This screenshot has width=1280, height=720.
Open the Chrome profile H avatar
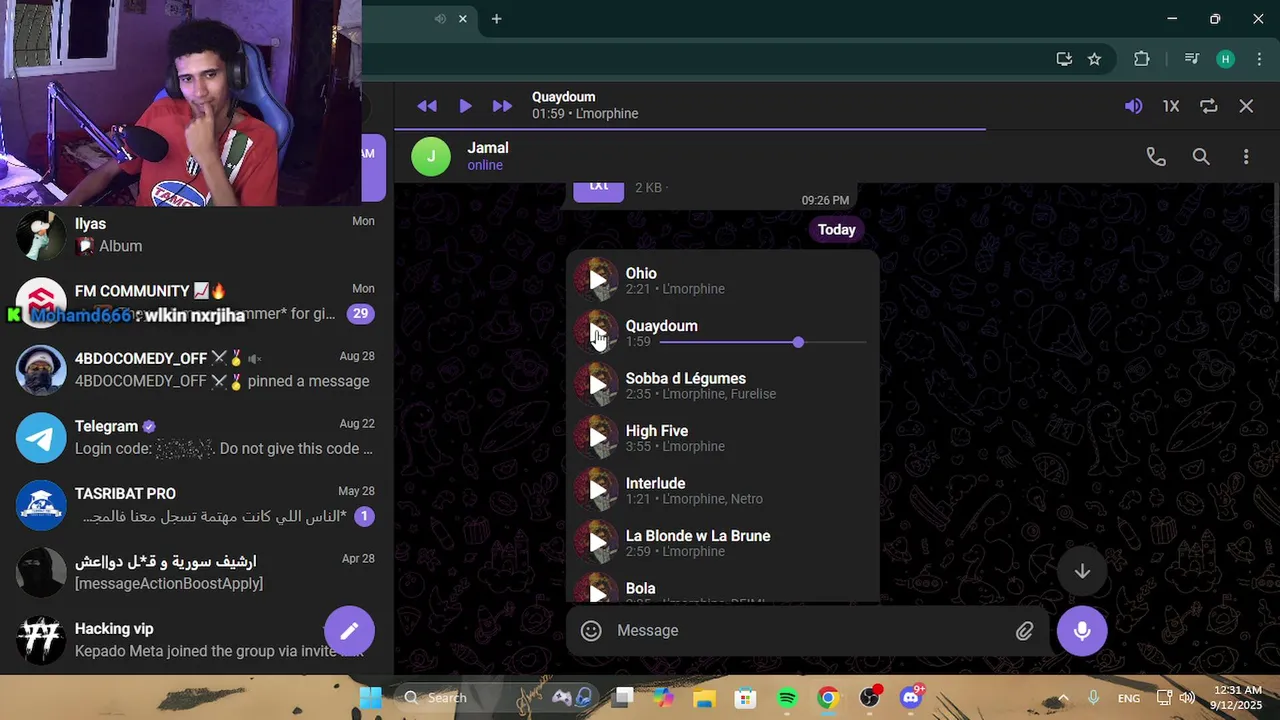click(x=1225, y=59)
